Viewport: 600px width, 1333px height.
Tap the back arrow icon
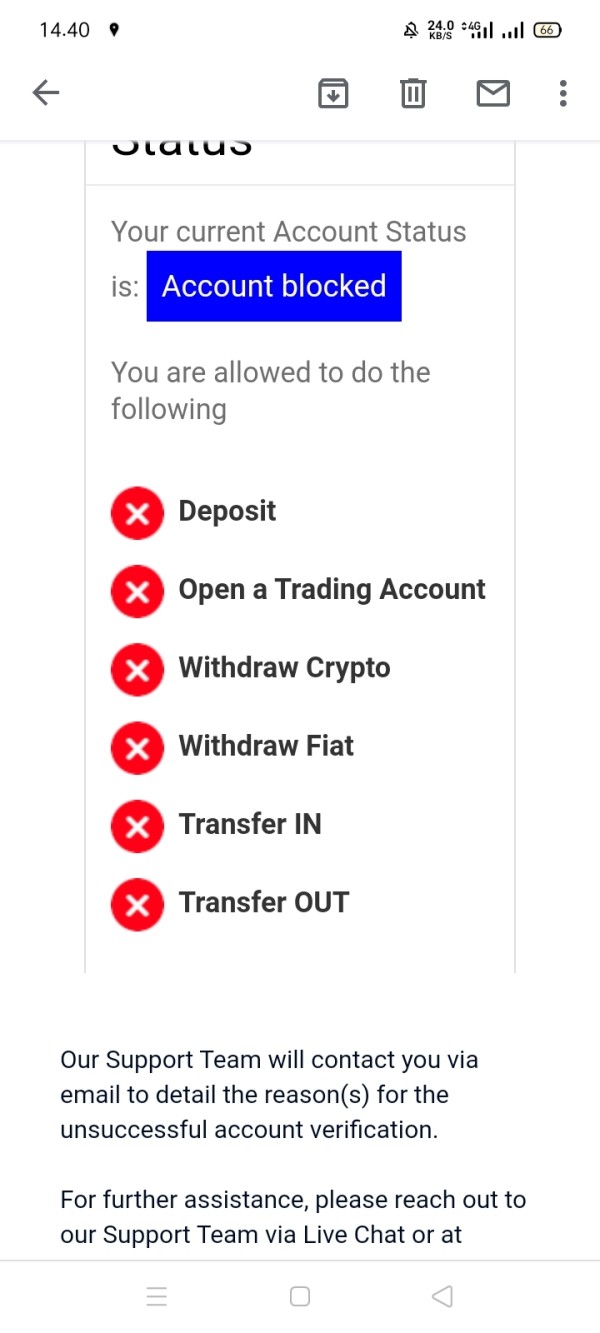point(46,93)
